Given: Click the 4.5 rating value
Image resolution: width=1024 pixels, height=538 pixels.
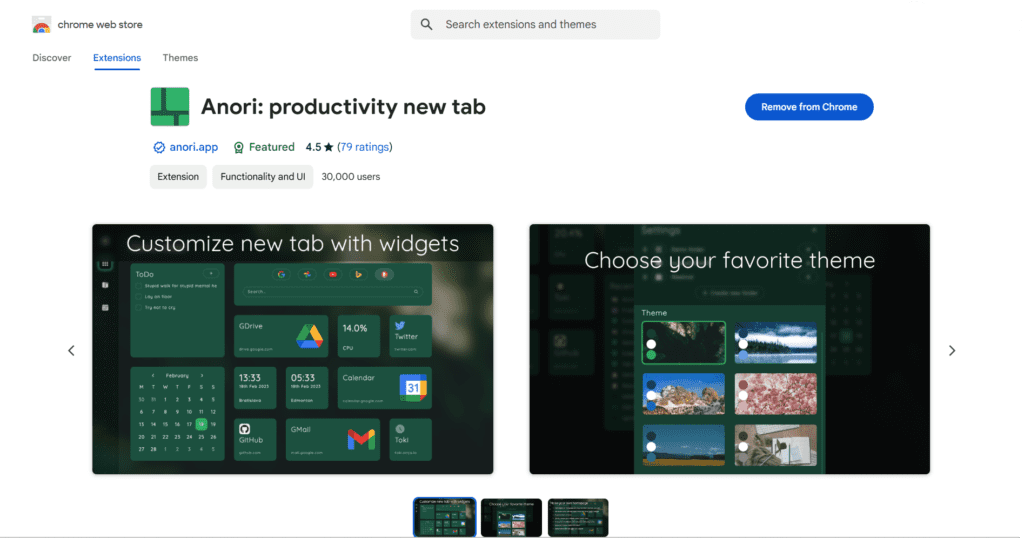Looking at the screenshot, I should (313, 147).
